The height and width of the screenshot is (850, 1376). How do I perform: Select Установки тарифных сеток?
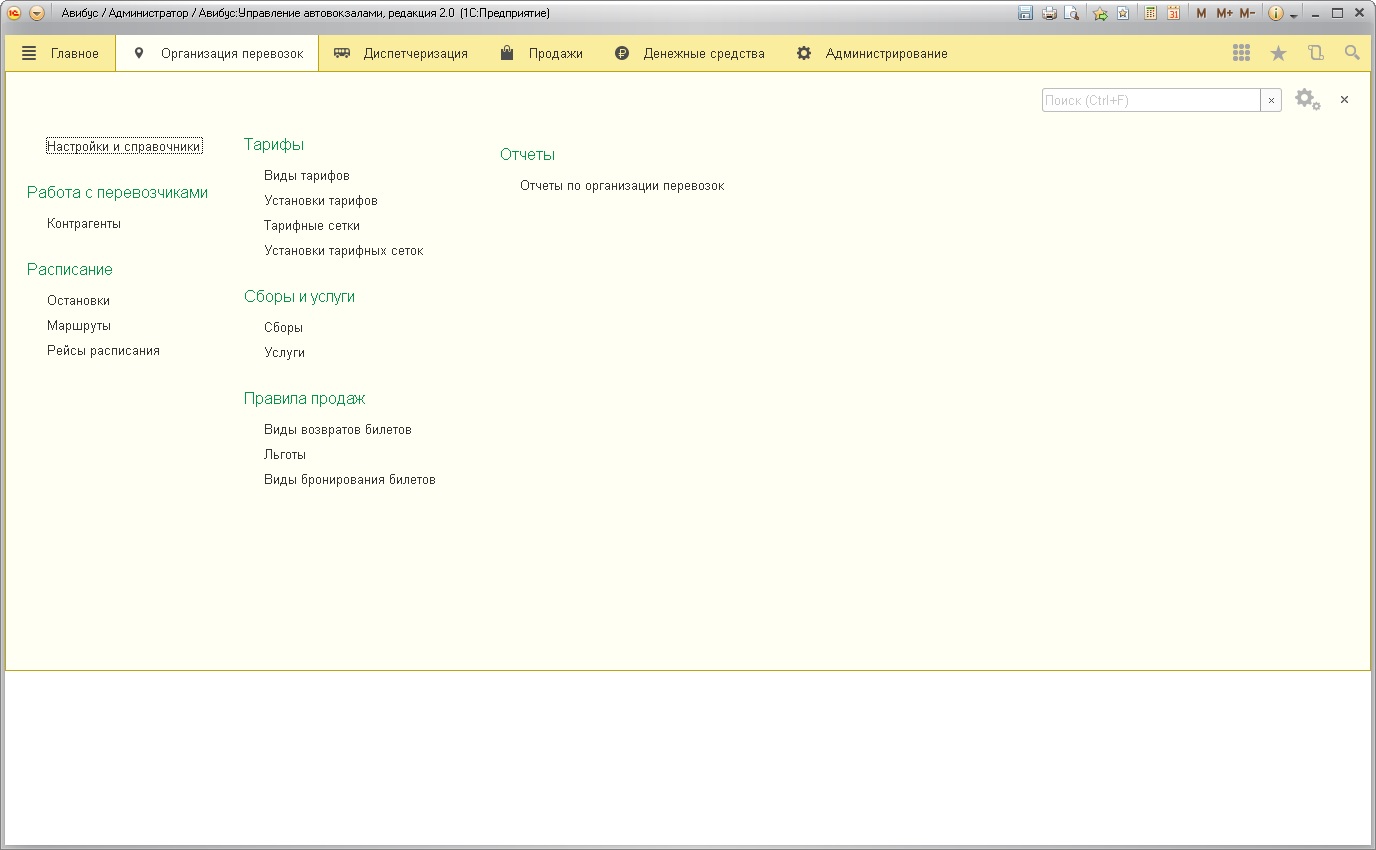coord(343,251)
